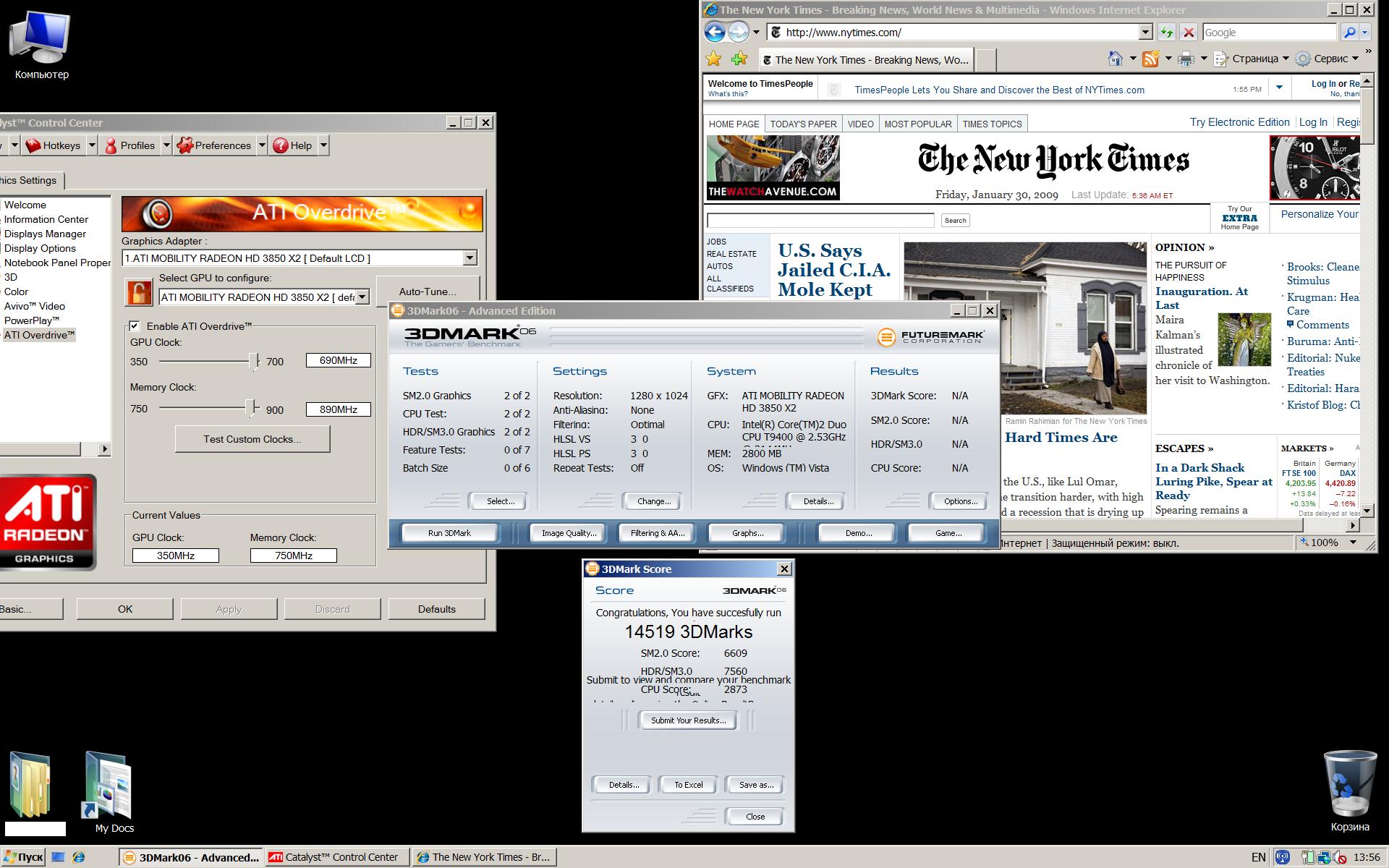Screen dimensions: 1389x868
Task: Click the Google search magnifier icon
Action: pyautogui.click(x=1348, y=32)
